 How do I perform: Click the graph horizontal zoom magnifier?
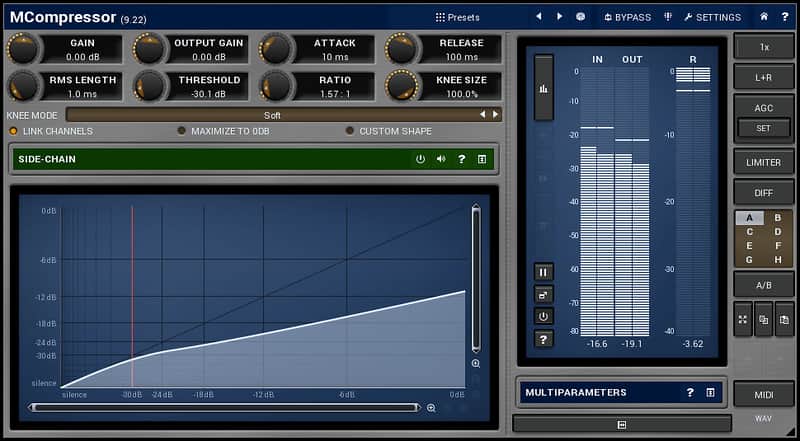[431, 408]
